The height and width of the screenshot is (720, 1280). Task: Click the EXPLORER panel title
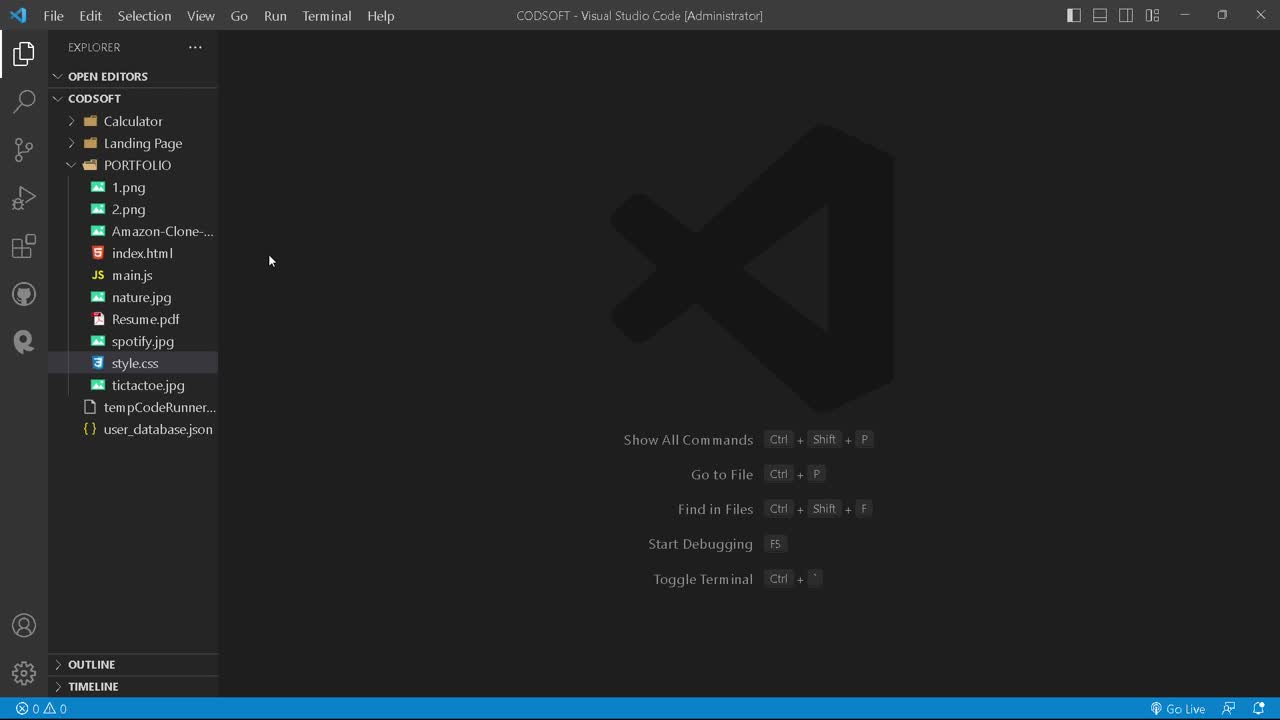(94, 47)
